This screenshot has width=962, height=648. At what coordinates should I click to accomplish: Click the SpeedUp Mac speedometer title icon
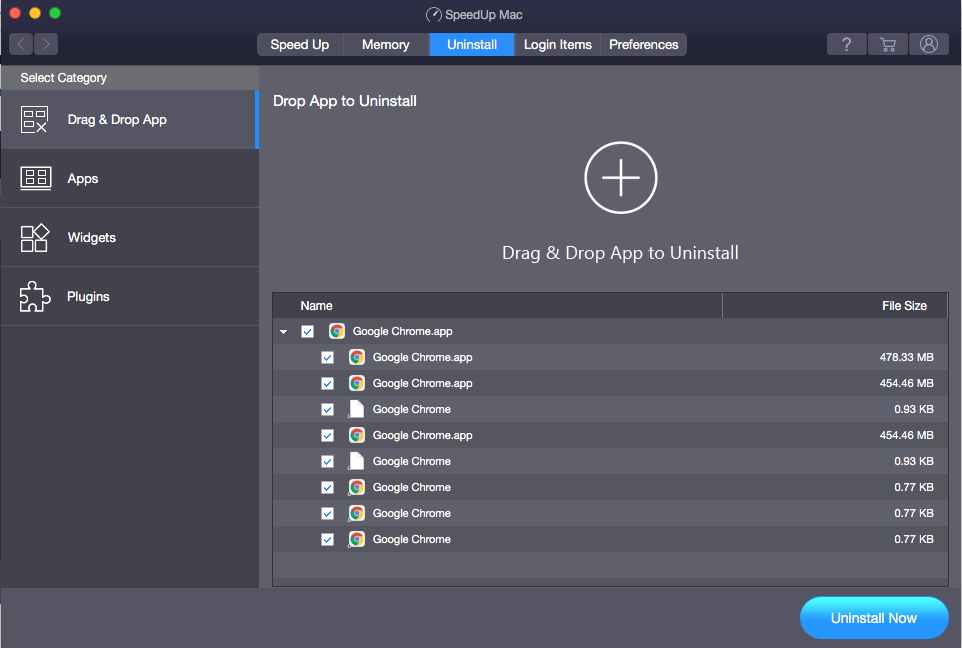pos(434,15)
